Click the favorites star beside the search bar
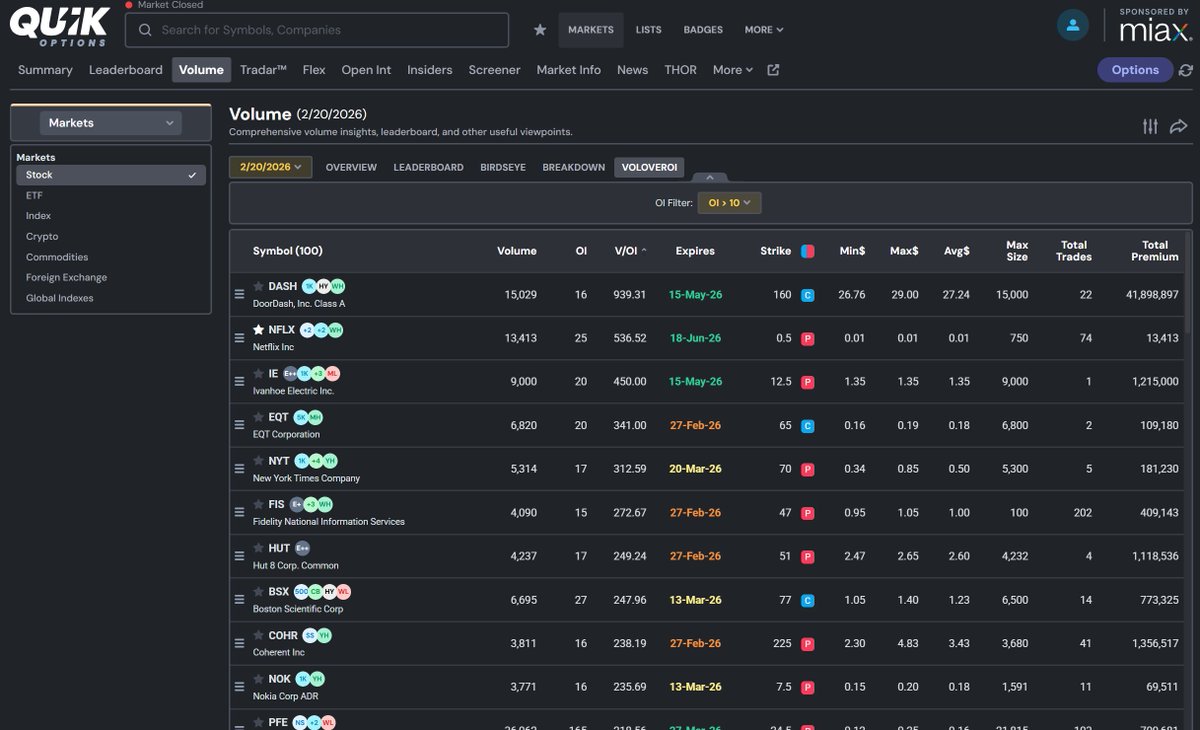 coord(540,30)
